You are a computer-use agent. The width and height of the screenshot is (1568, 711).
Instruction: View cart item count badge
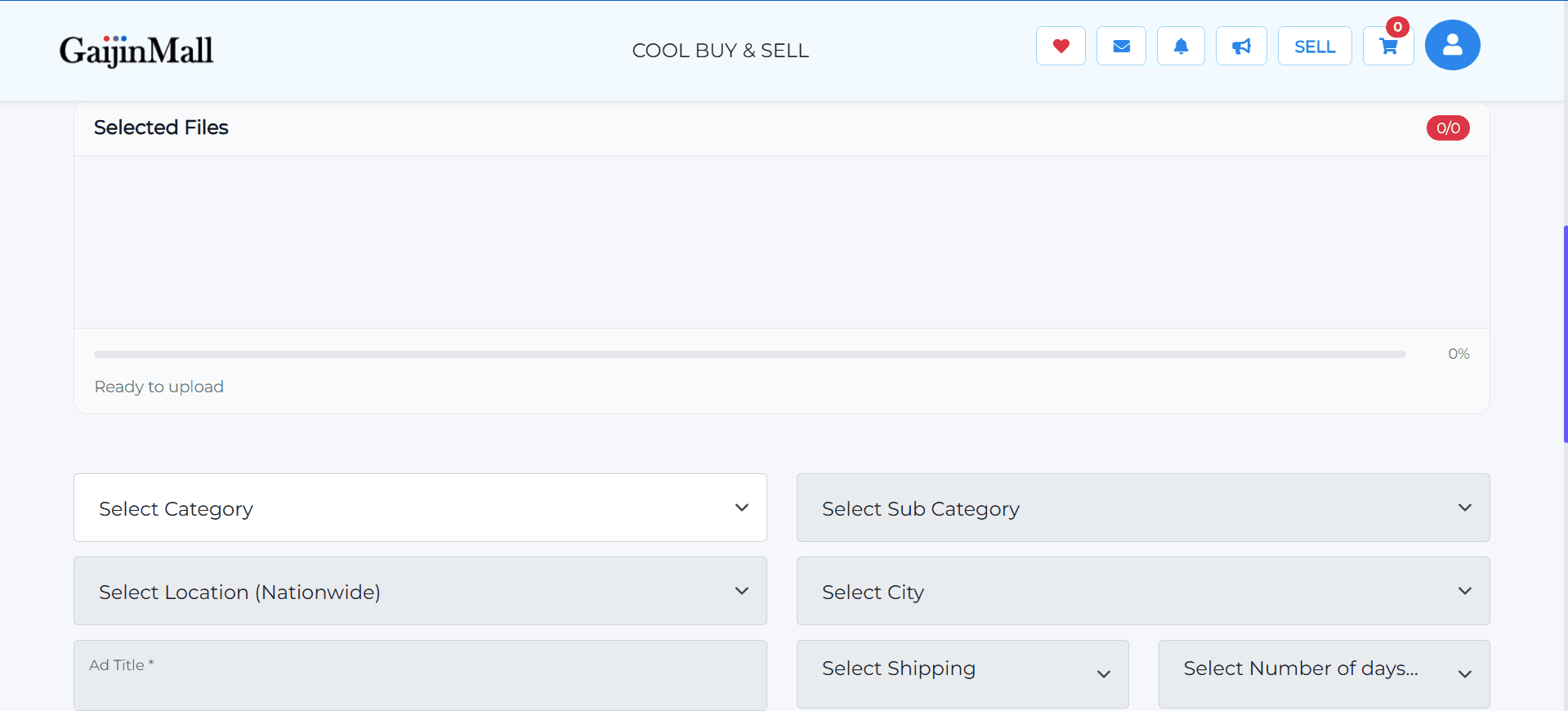tap(1397, 27)
